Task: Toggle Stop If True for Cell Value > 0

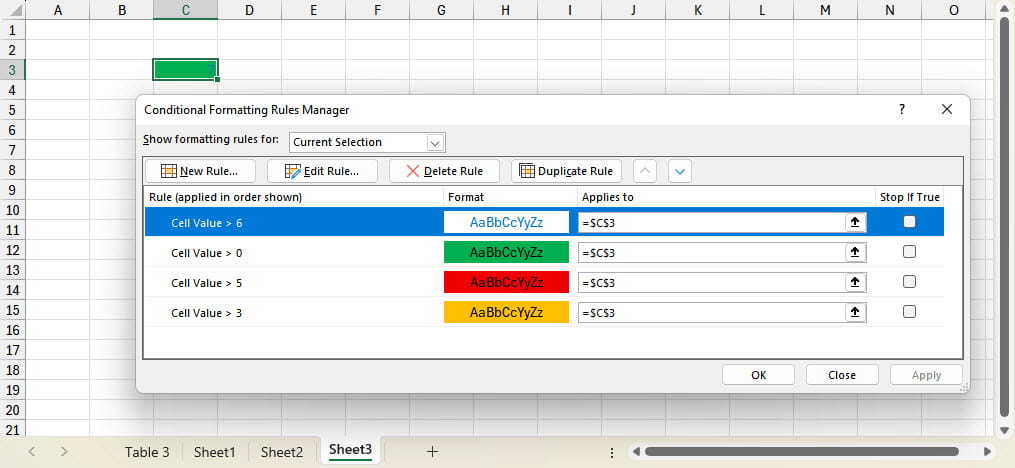Action: click(x=909, y=252)
